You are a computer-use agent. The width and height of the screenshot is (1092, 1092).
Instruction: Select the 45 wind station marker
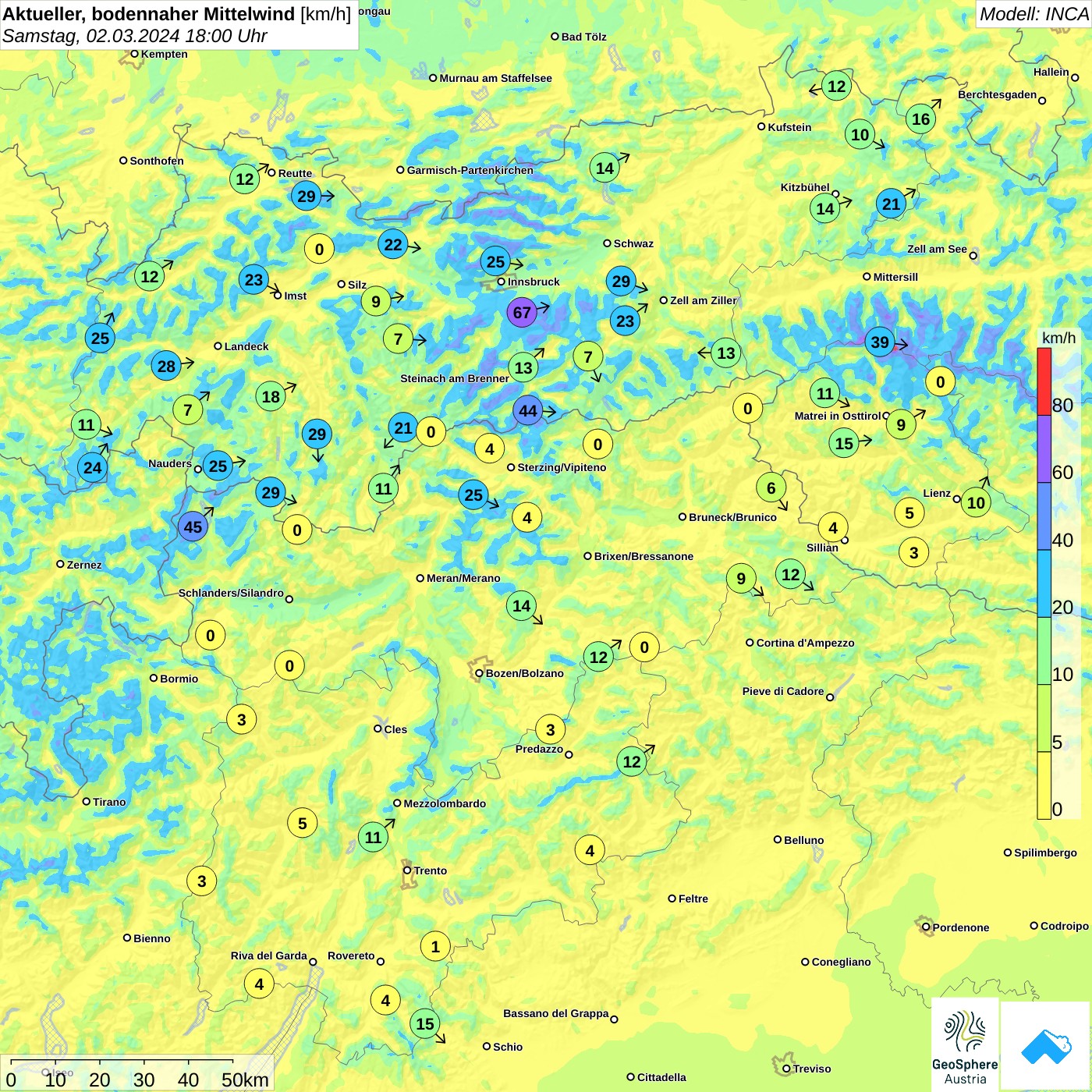click(x=193, y=526)
